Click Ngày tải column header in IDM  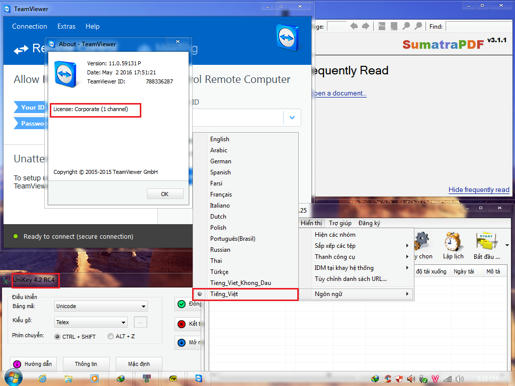(x=464, y=271)
